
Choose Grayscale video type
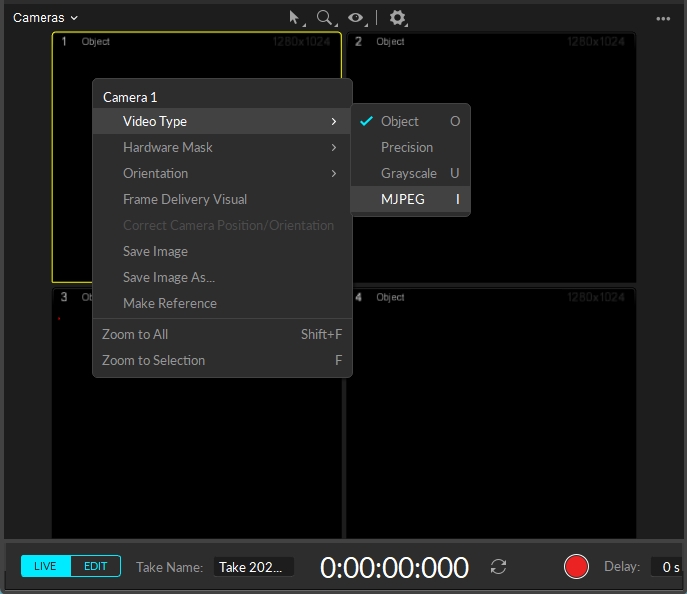409,173
